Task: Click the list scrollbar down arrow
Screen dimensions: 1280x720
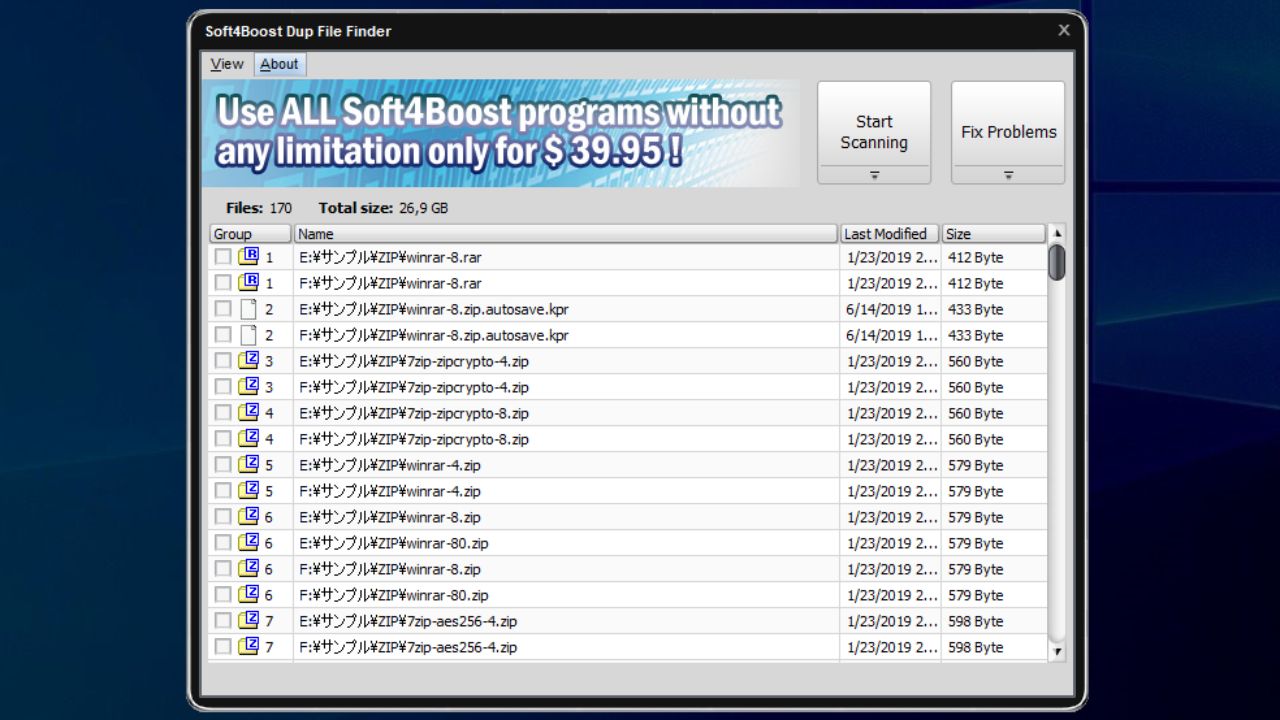Action: click(1057, 652)
